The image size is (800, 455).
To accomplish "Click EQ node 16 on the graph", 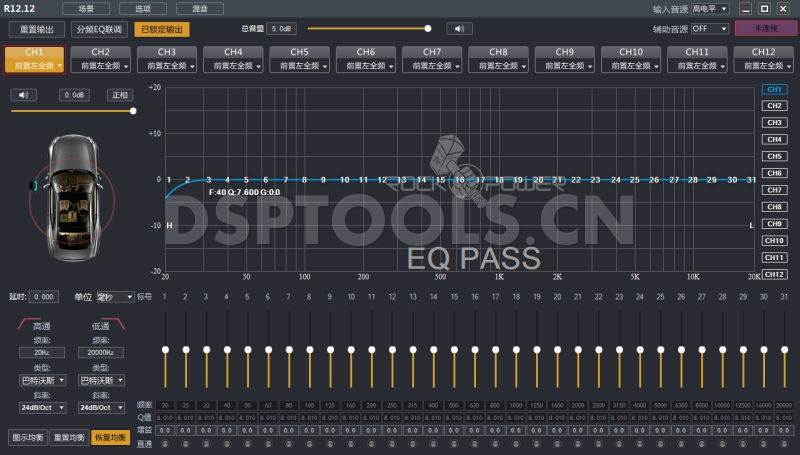I will point(460,180).
